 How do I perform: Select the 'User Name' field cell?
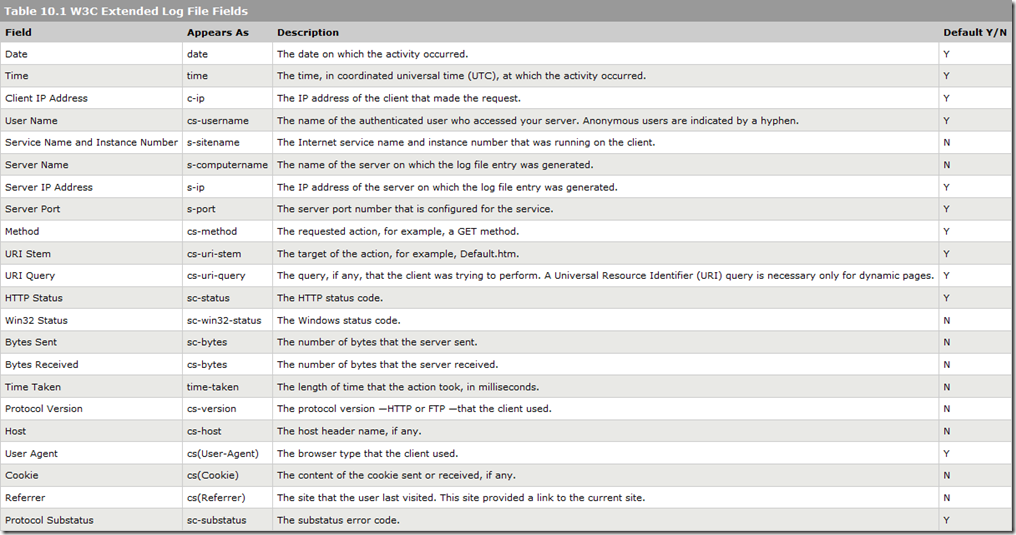tap(91, 120)
